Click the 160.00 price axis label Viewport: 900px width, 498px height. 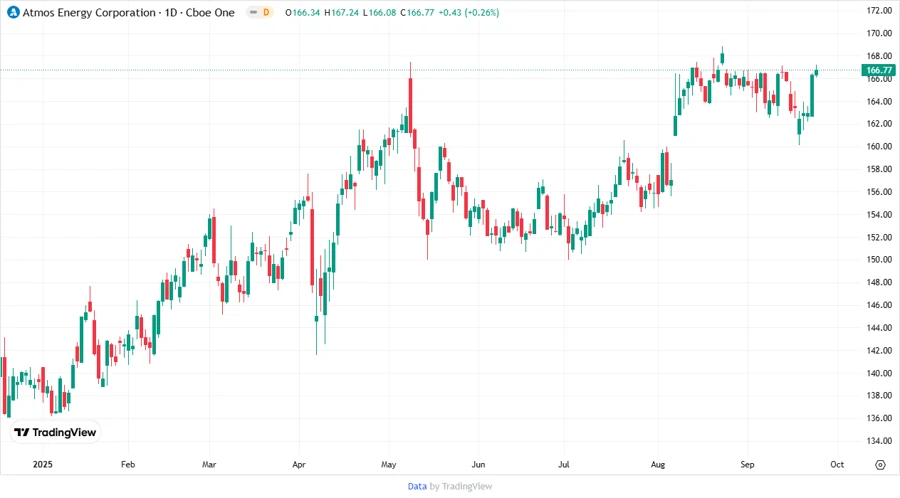[x=879, y=146]
